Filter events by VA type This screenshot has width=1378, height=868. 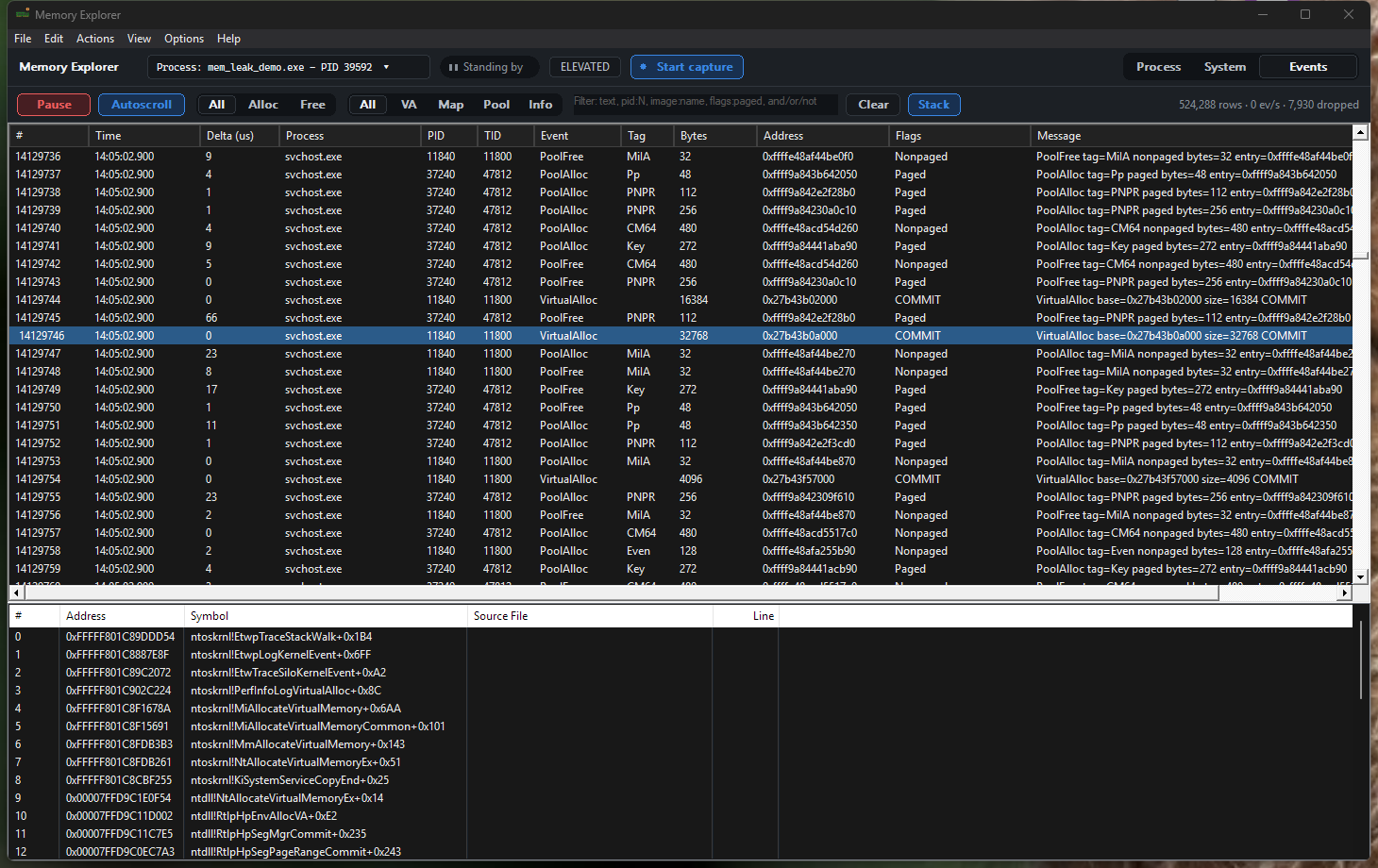point(409,105)
